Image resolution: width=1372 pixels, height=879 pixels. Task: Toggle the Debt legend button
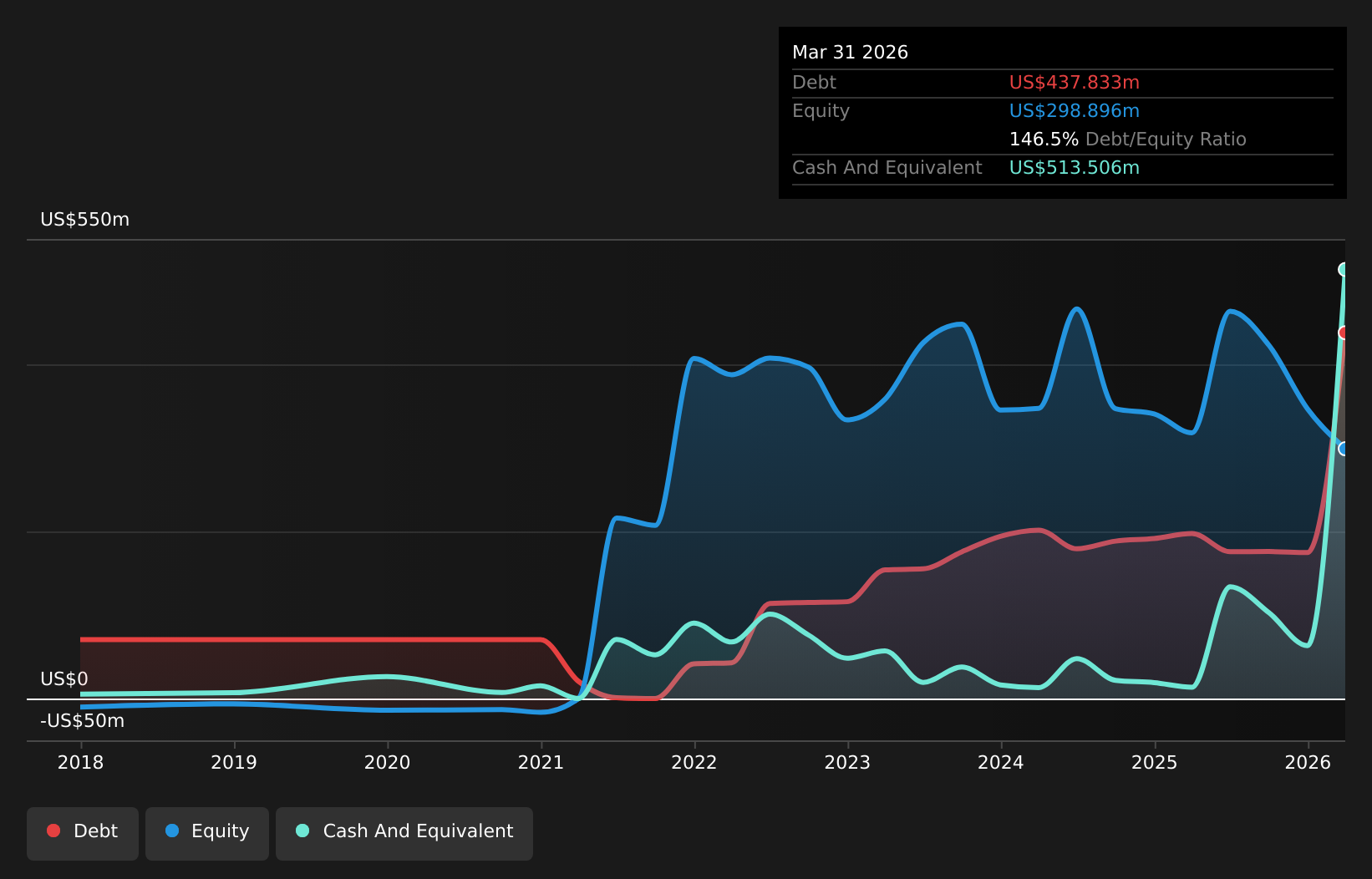pos(83,833)
